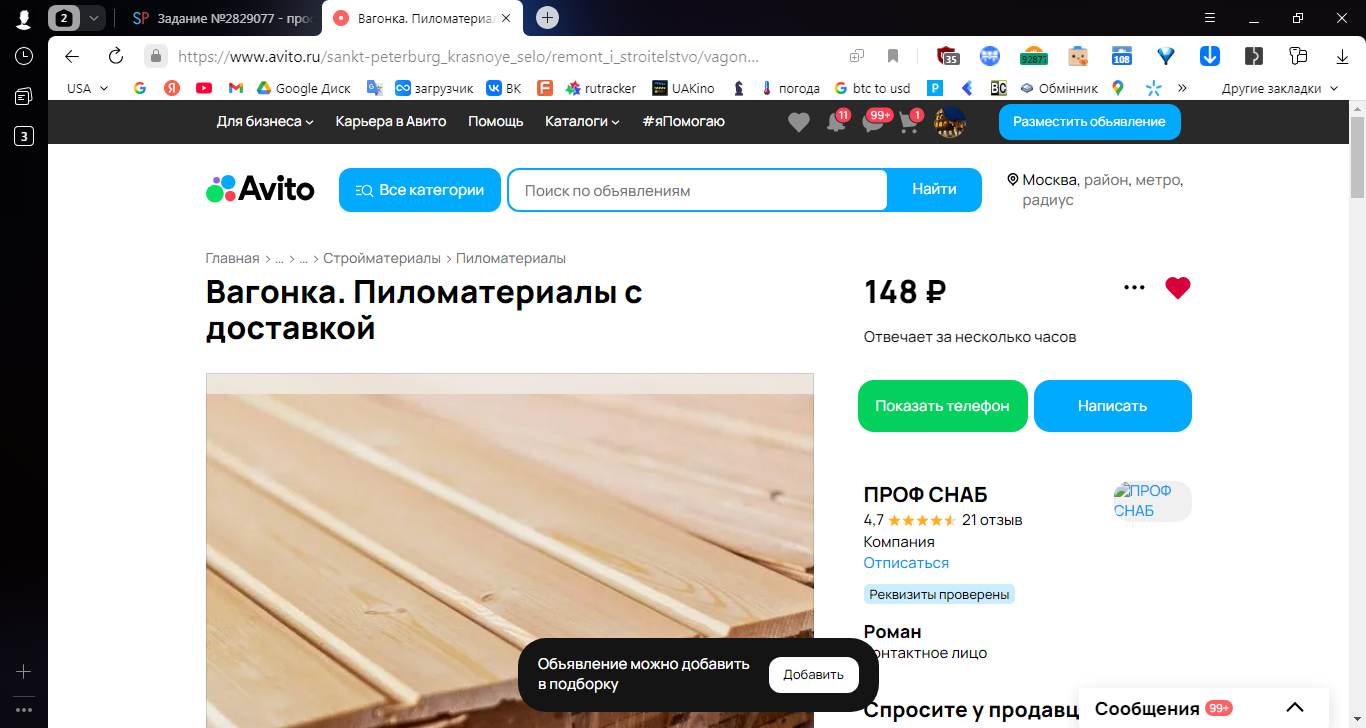Open the extension icon with badge 108

1122,56
